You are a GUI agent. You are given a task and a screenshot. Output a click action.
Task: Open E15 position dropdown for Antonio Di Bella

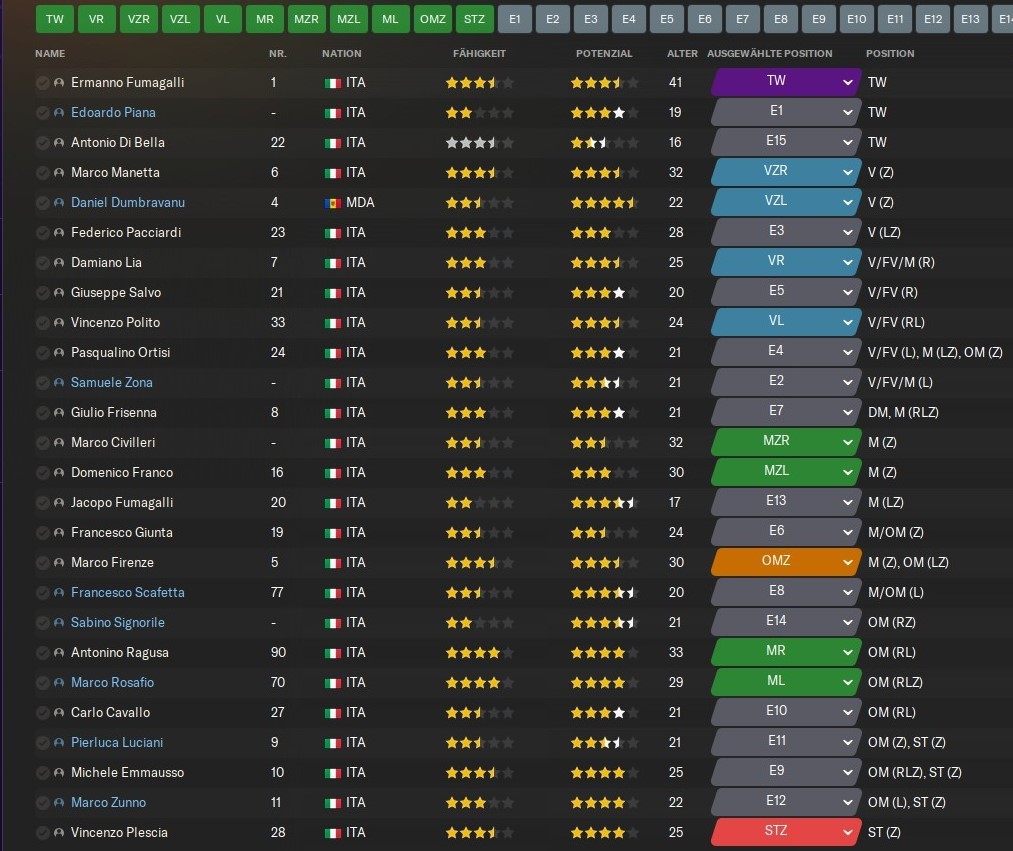coord(786,142)
